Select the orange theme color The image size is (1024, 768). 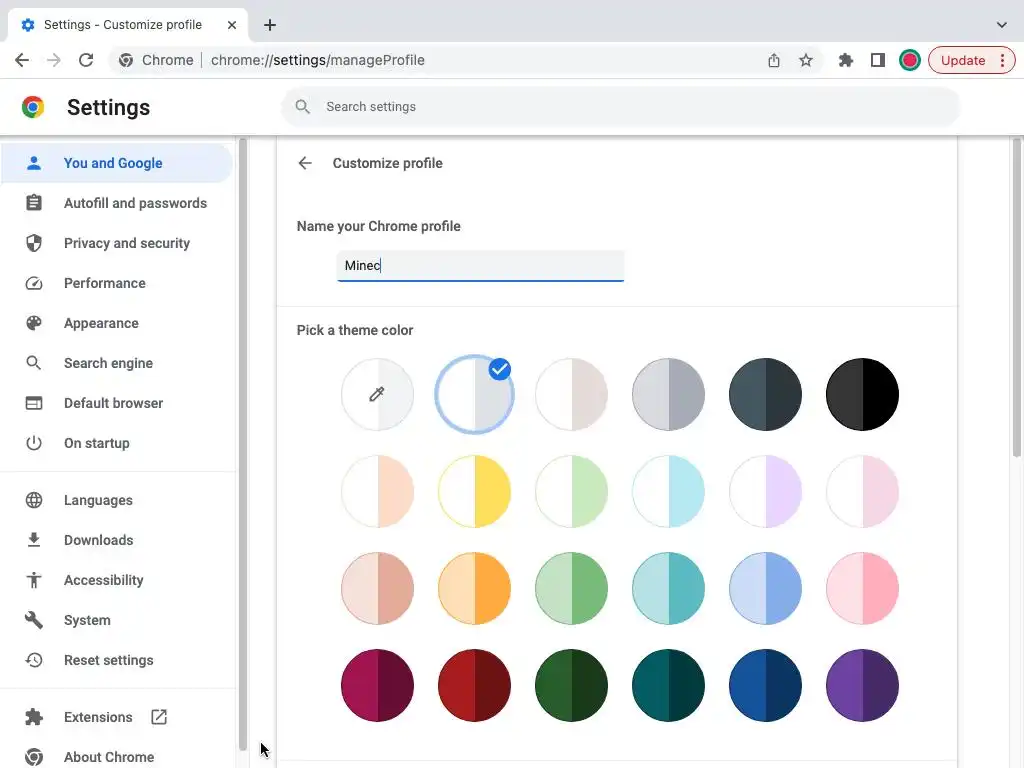click(475, 588)
